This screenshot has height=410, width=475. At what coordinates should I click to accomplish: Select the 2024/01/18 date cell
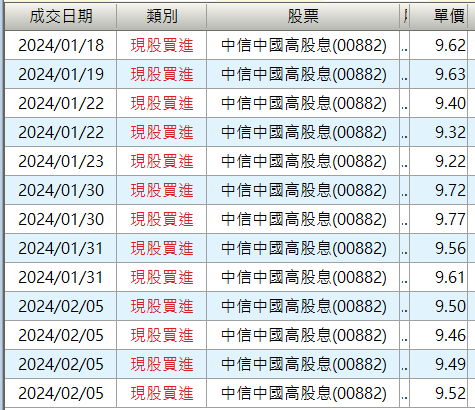pos(61,45)
